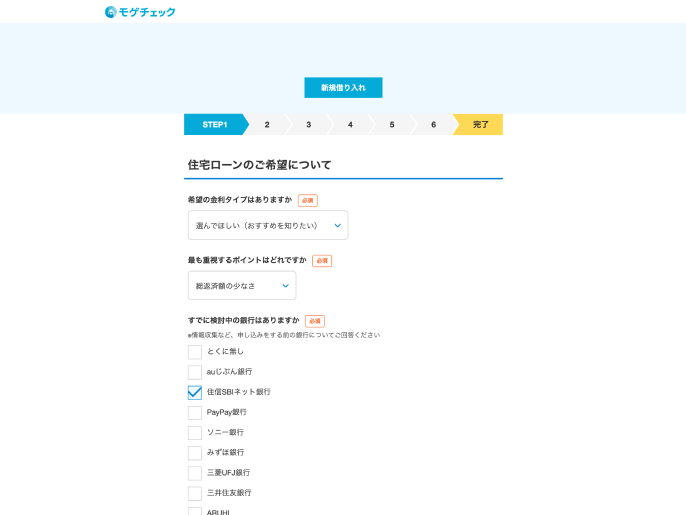This screenshot has width=686, height=515.
Task: Jump to step 3 in progress bar
Action: click(x=309, y=125)
